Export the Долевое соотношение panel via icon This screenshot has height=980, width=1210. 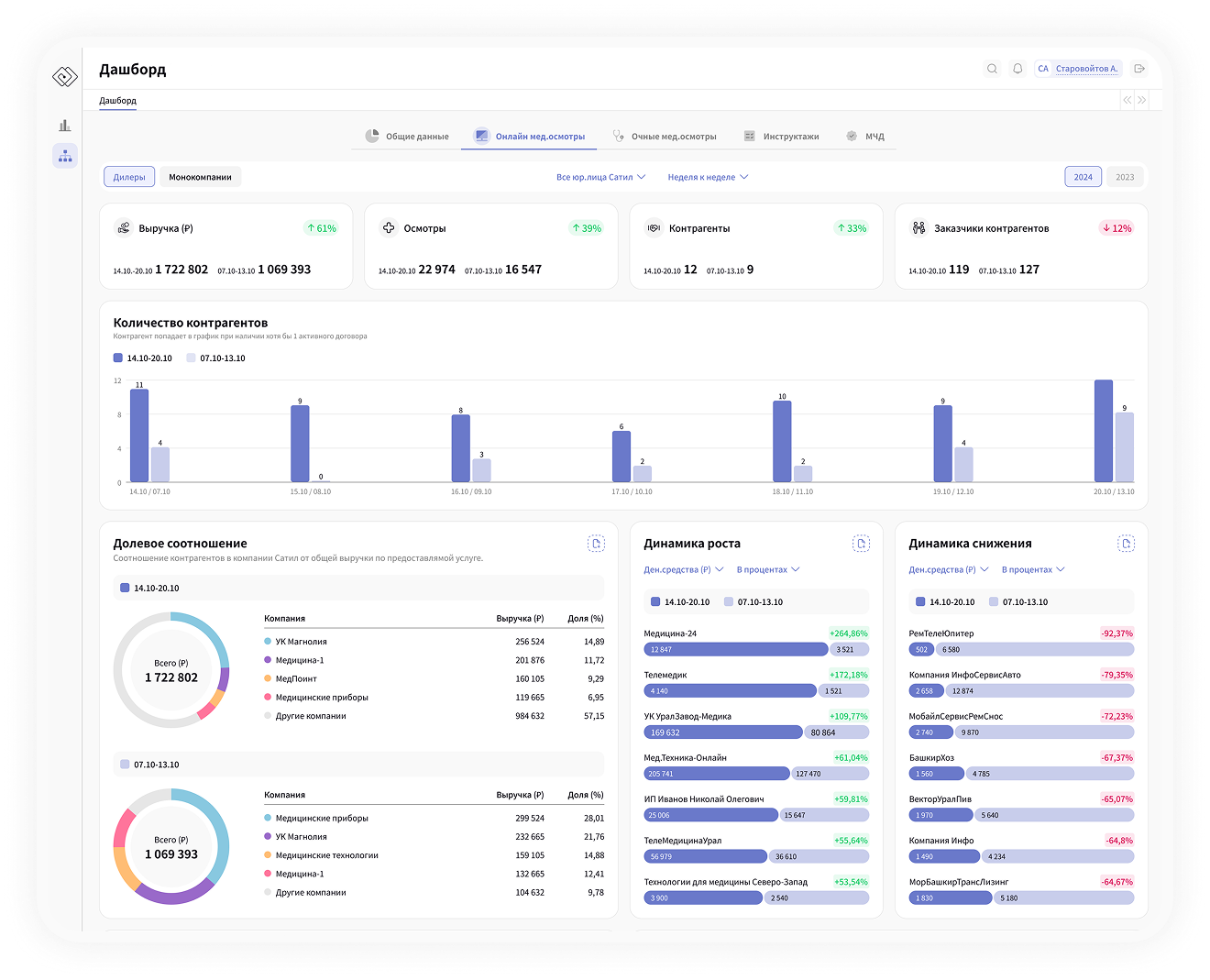[x=596, y=544]
